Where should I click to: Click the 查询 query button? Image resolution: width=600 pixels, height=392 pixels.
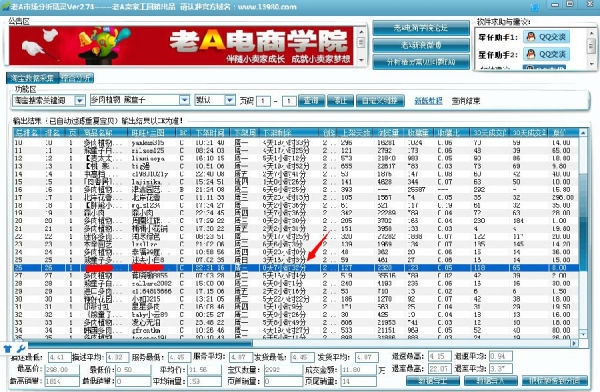coord(311,101)
